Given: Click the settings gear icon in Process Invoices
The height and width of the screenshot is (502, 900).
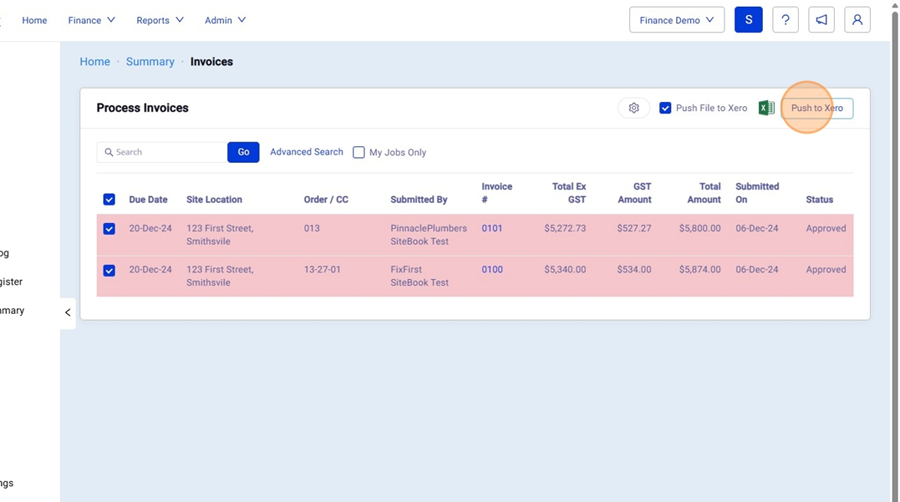Looking at the screenshot, I should point(633,108).
